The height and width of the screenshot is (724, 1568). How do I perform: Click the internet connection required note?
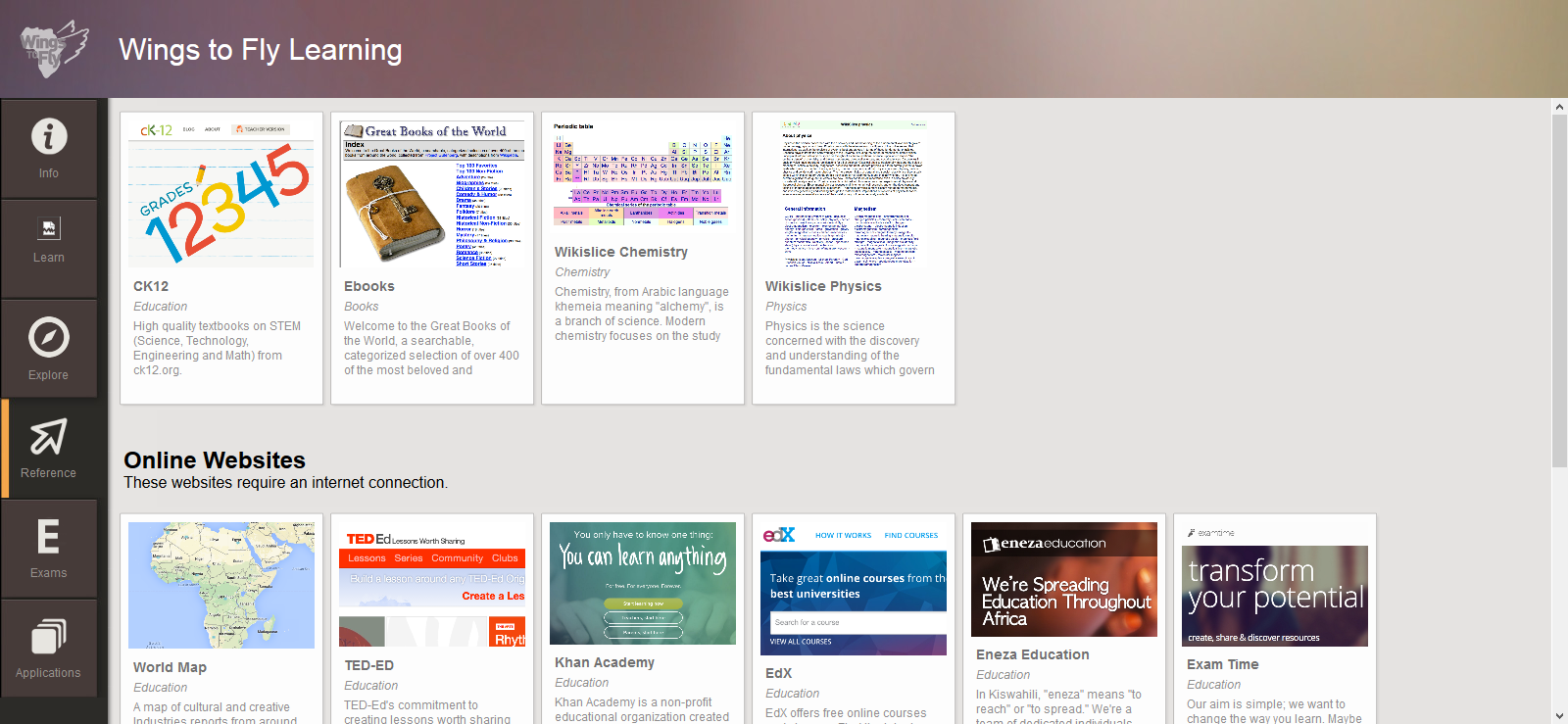pos(285,482)
